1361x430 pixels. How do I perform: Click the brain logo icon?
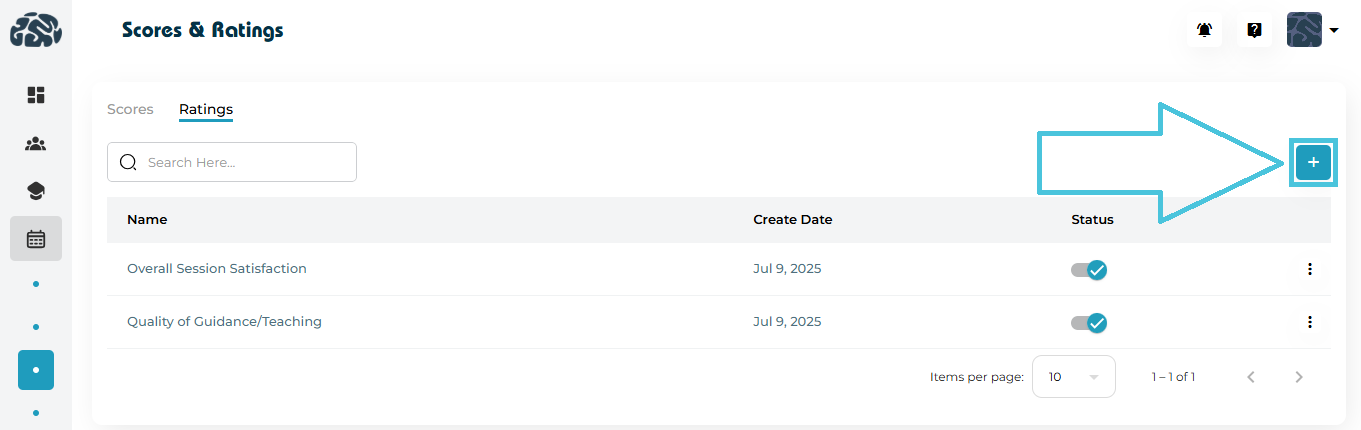tap(36, 30)
